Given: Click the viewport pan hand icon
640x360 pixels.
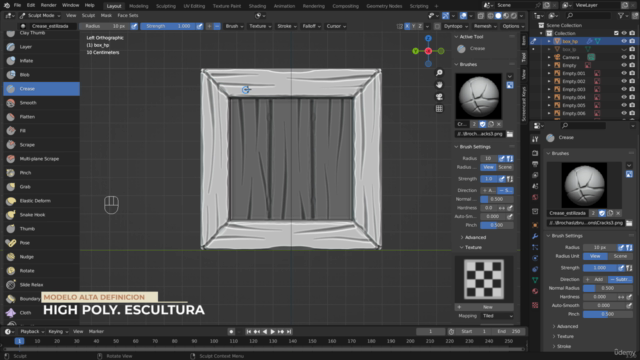Looking at the screenshot, I should click(439, 85).
